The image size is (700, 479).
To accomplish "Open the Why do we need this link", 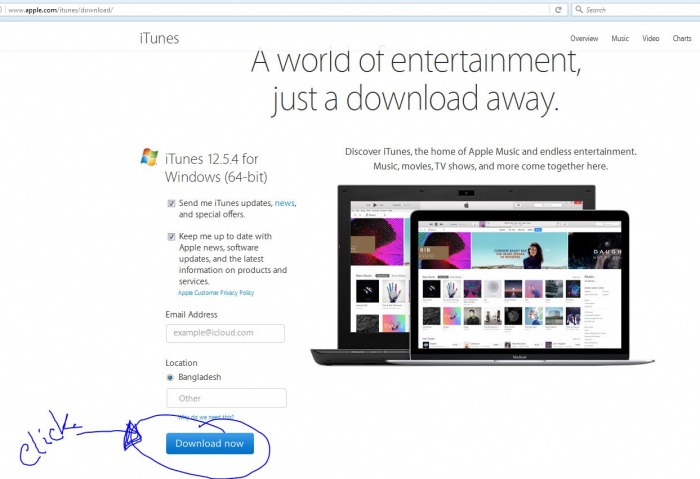I will (x=206, y=417).
